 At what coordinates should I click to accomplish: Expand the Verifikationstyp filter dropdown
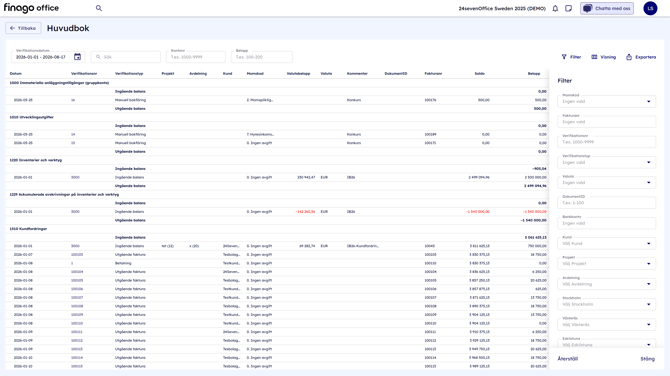tap(606, 162)
